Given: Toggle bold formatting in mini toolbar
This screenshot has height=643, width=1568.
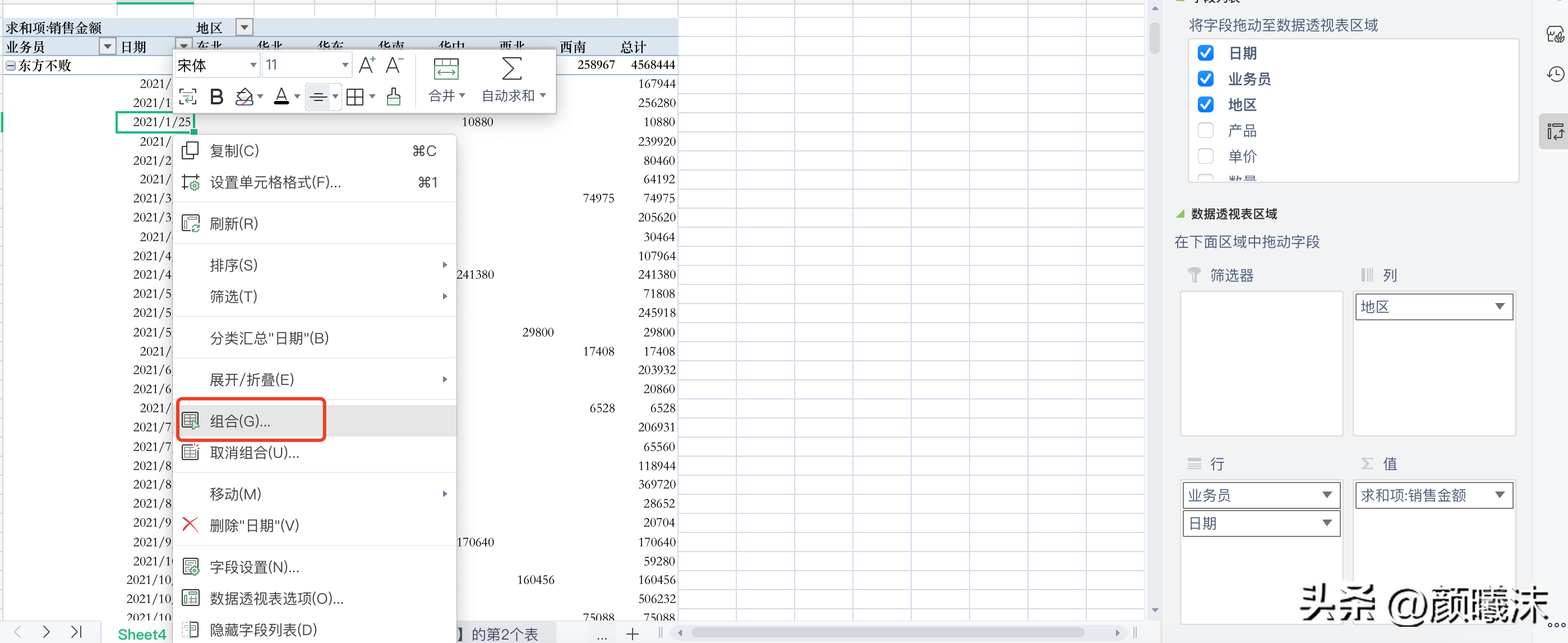Looking at the screenshot, I should 216,97.
